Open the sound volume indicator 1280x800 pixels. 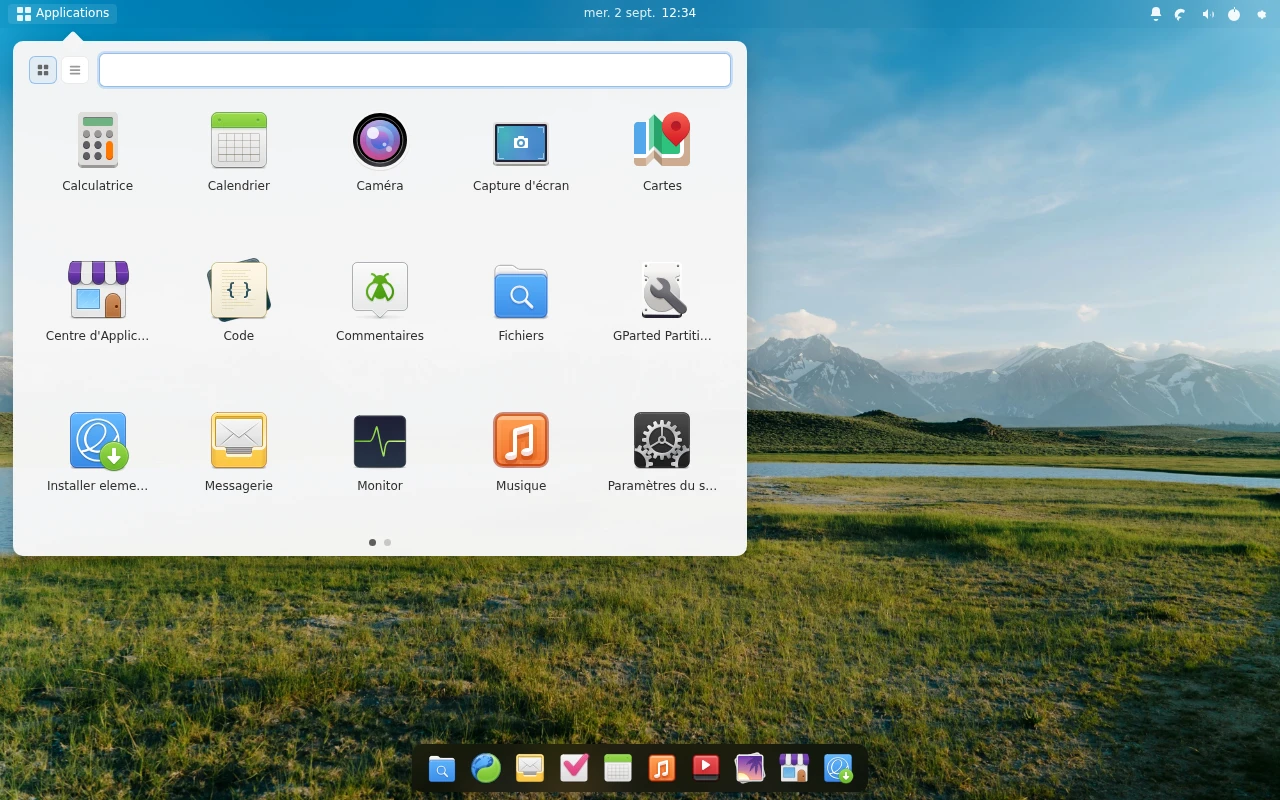click(x=1208, y=14)
